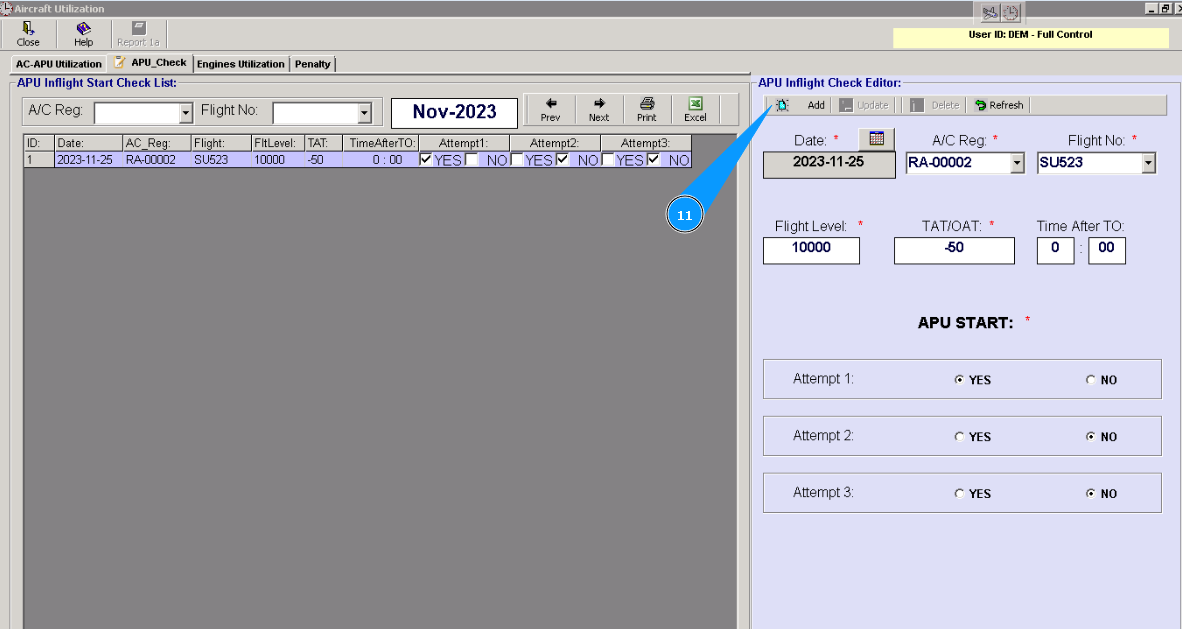Switch to AC-APU Utilization tab

pos(59,64)
